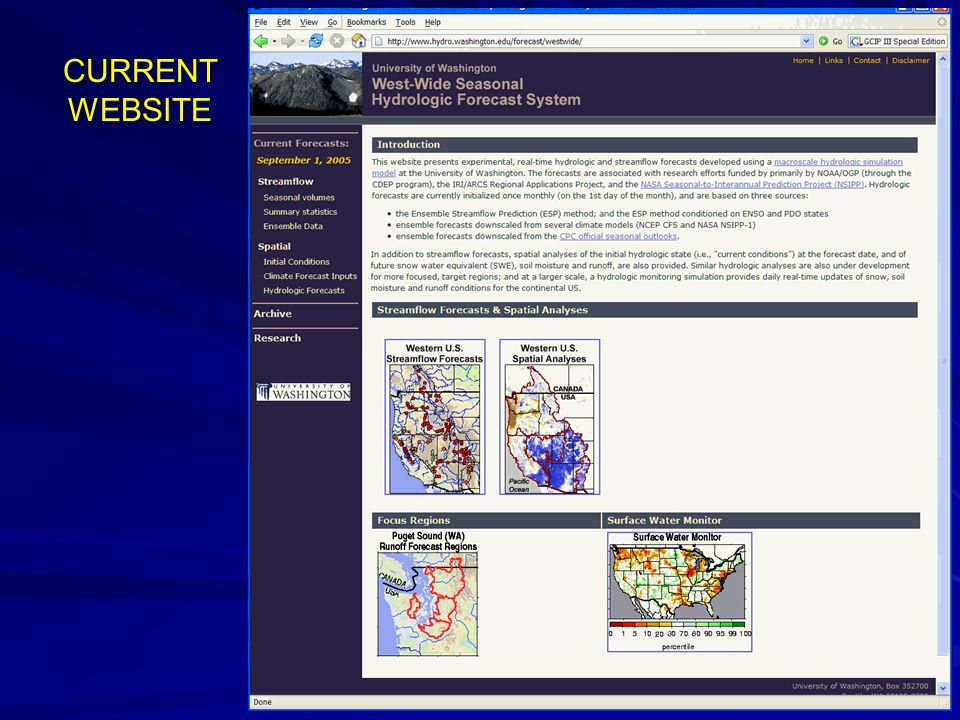Click the Links link in page header
The image size is (960, 720).
833,61
